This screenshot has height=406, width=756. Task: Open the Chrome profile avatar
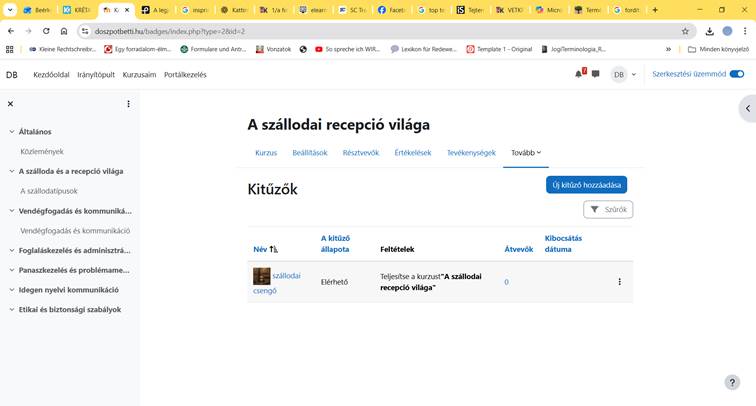[x=727, y=31]
